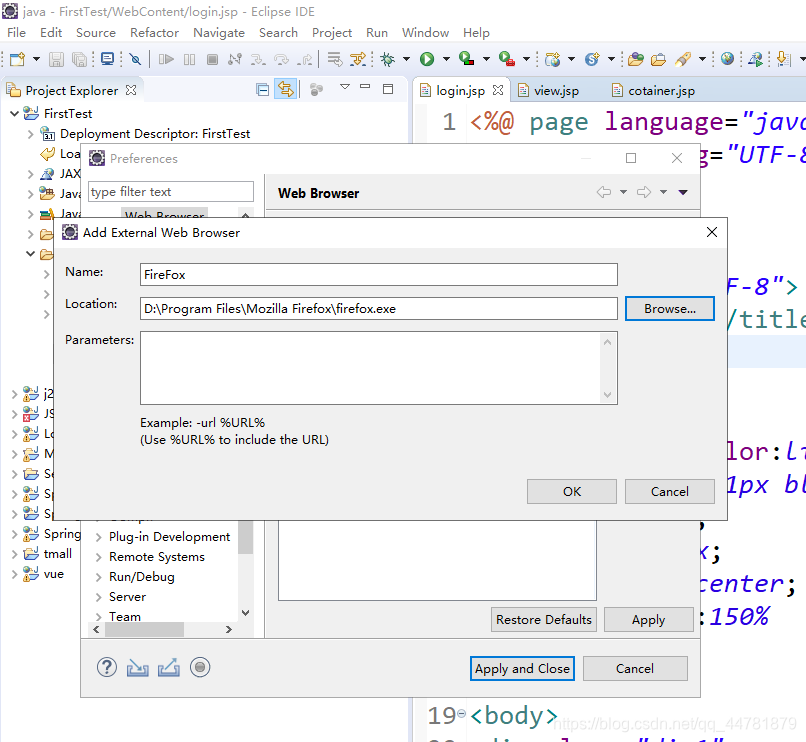Open the Refactor menu
Image resolution: width=806 pixels, height=742 pixels.
tap(154, 32)
